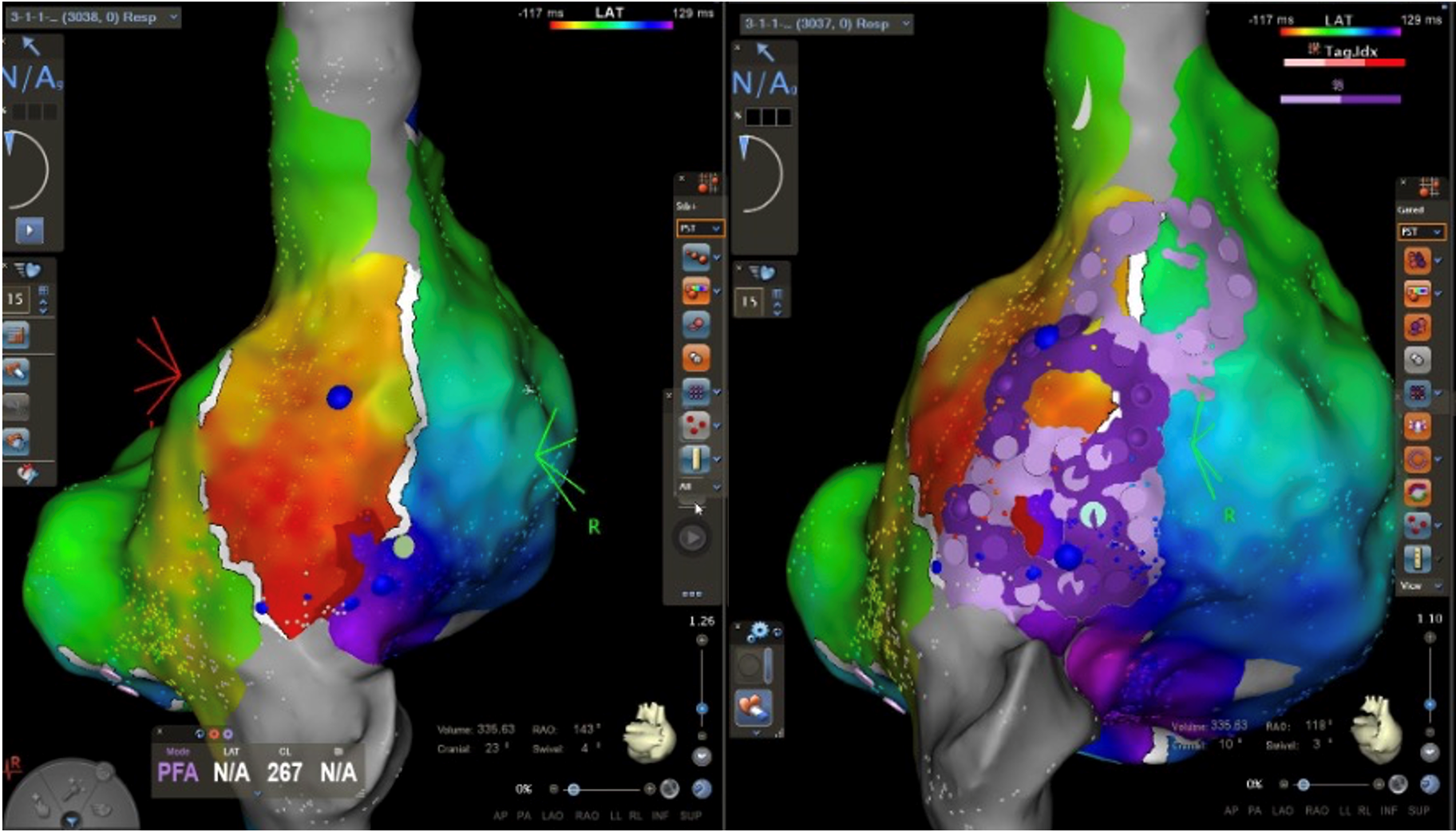This screenshot has height=832, width=1456.
Task: Click the heart icon in lower right panel
Action: click(x=753, y=707)
